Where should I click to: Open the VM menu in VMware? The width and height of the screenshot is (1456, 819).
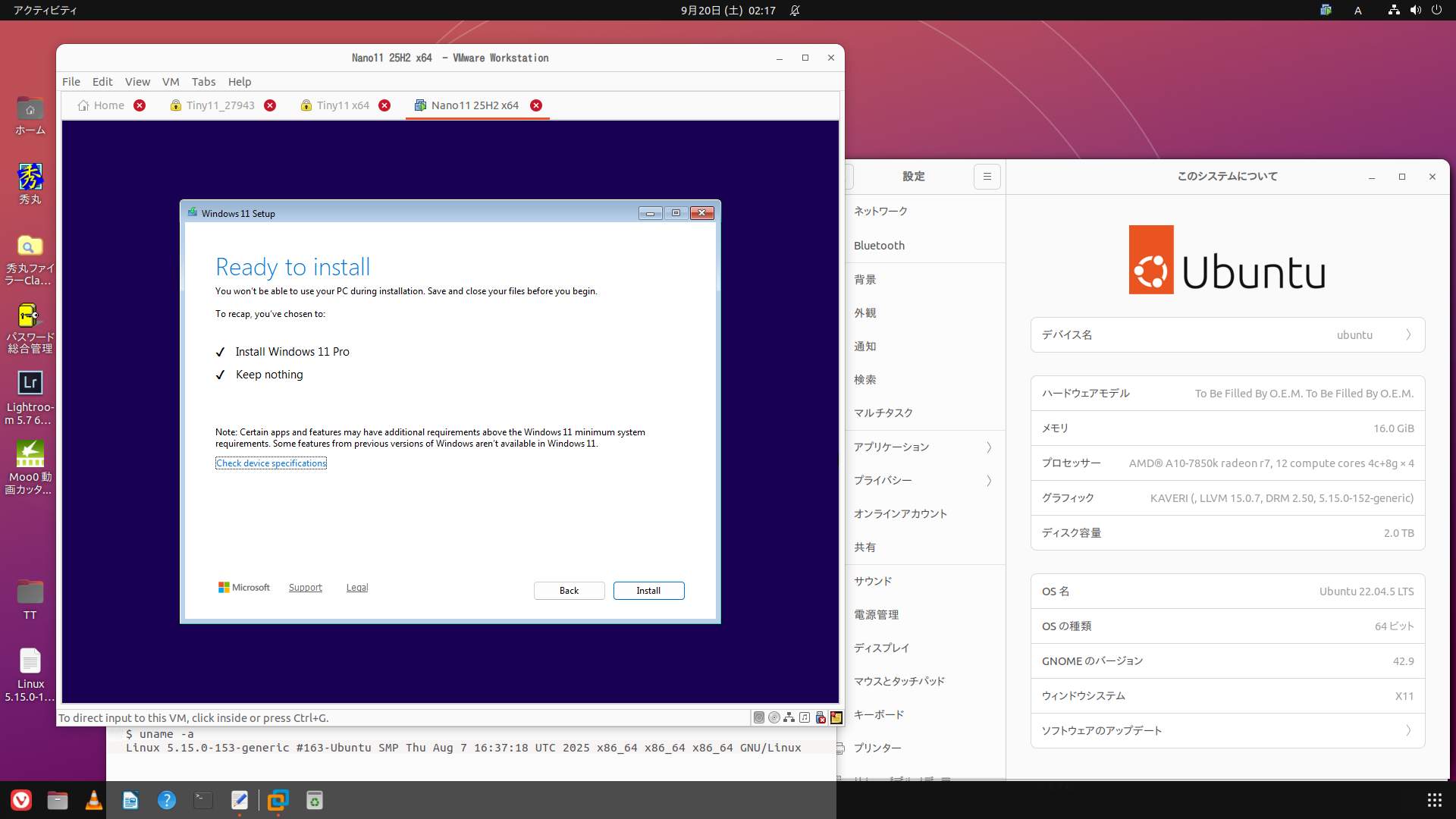pos(171,82)
